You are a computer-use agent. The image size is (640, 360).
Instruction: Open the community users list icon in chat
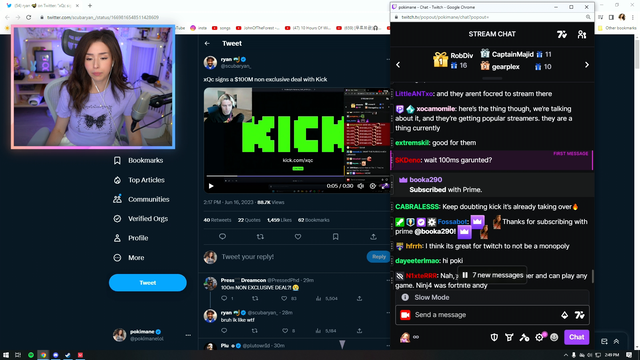point(582,35)
